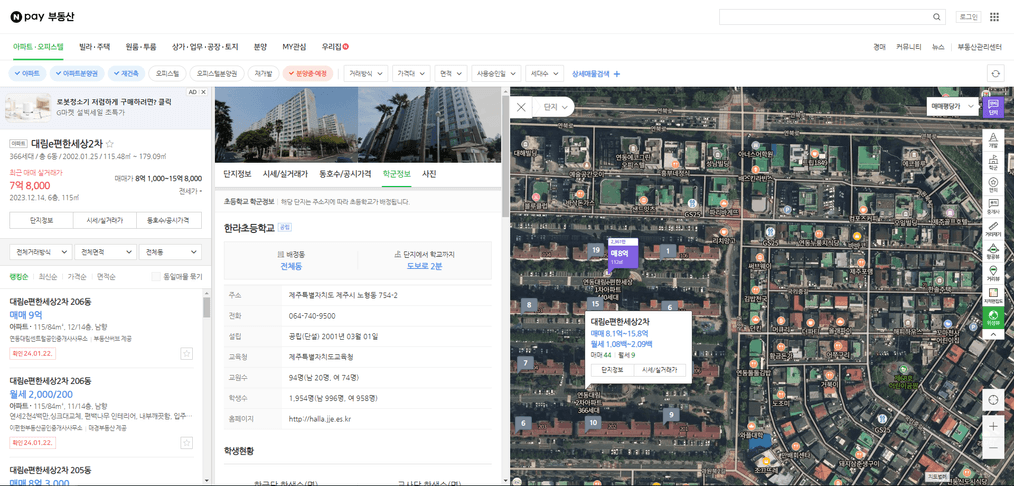
Task: Star the 월세 2,000/200 listing as favorite
Action: pos(186,443)
